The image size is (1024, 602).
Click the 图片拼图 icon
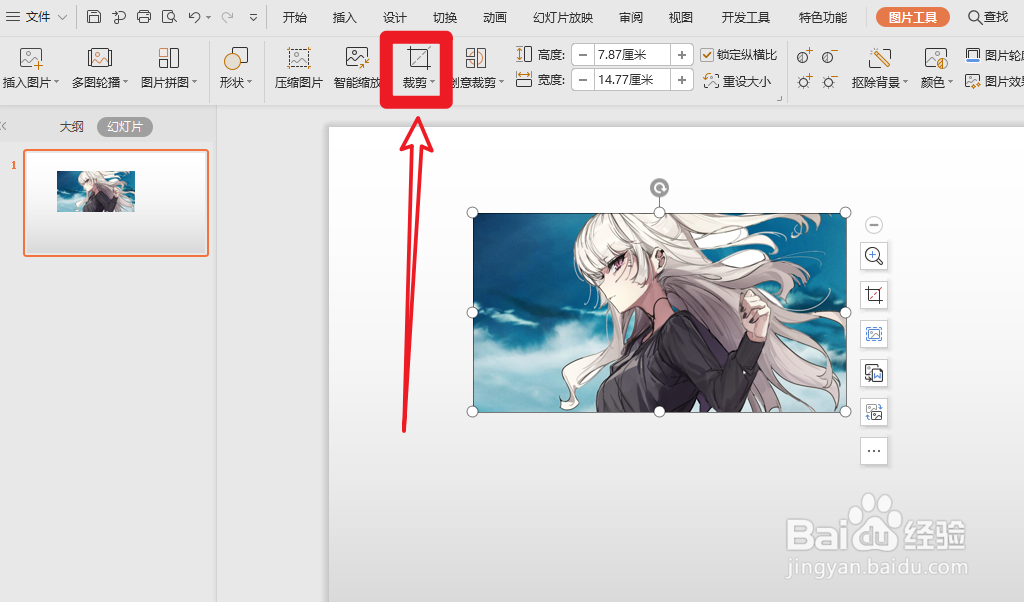tap(168, 59)
